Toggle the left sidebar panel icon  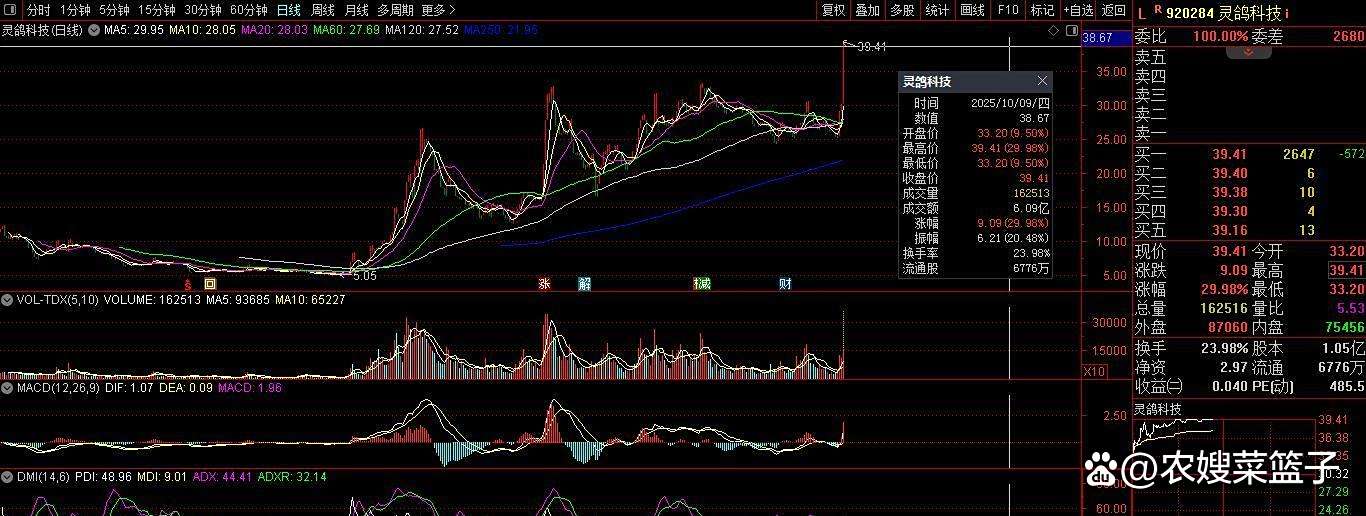click(10, 10)
